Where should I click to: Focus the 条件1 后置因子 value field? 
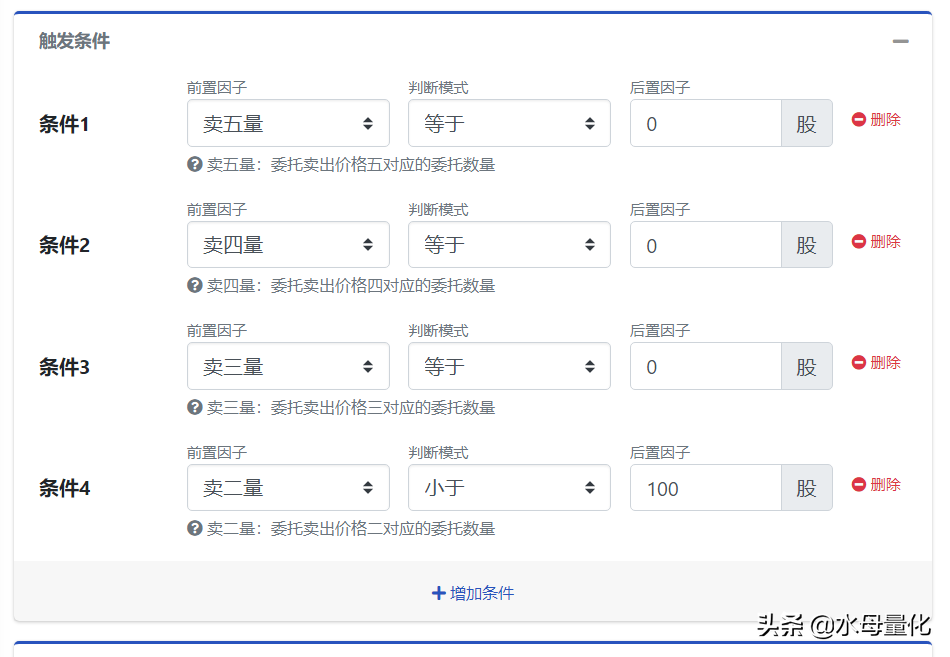[x=706, y=124]
